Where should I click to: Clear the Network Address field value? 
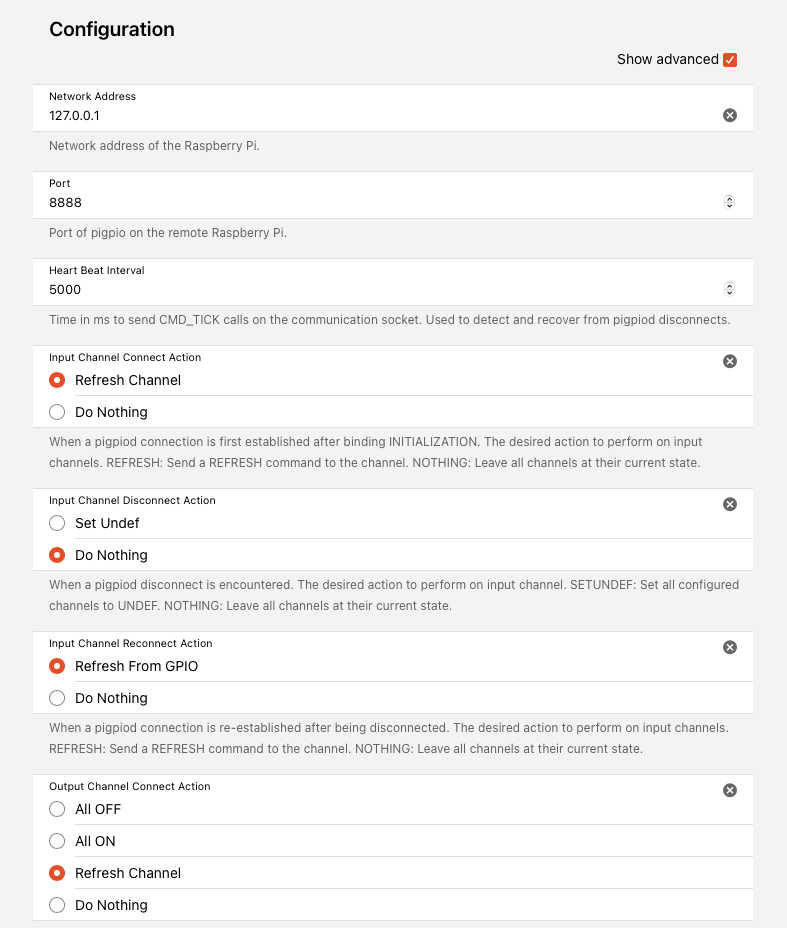[730, 115]
